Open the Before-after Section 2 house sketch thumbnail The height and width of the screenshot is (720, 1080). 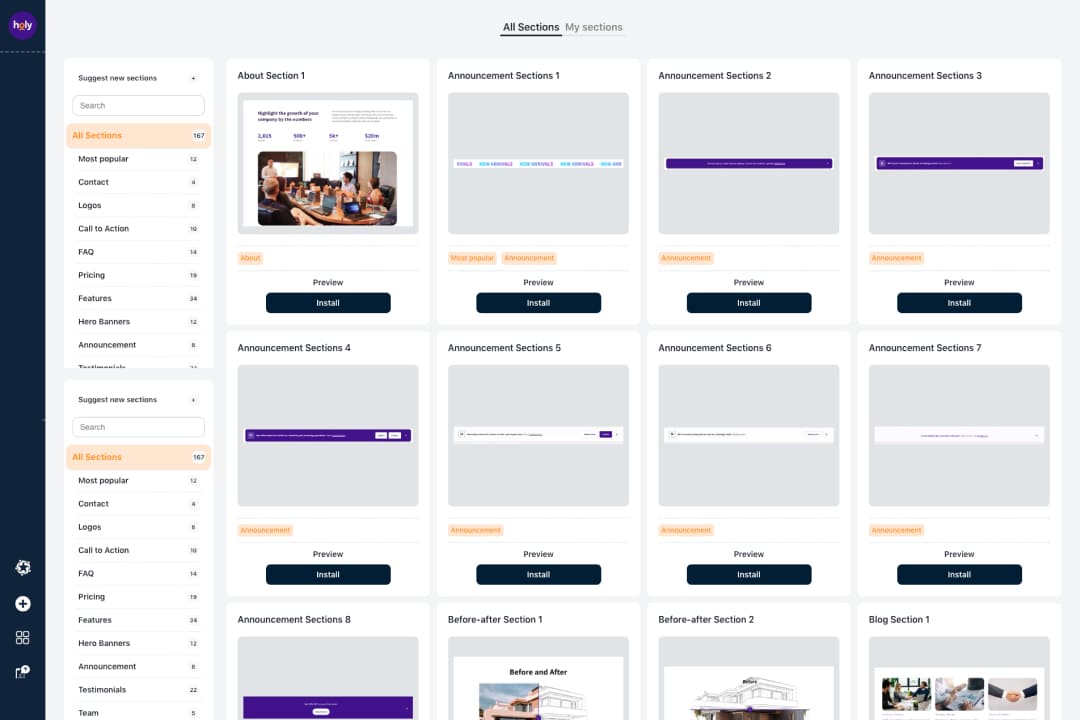pos(749,678)
